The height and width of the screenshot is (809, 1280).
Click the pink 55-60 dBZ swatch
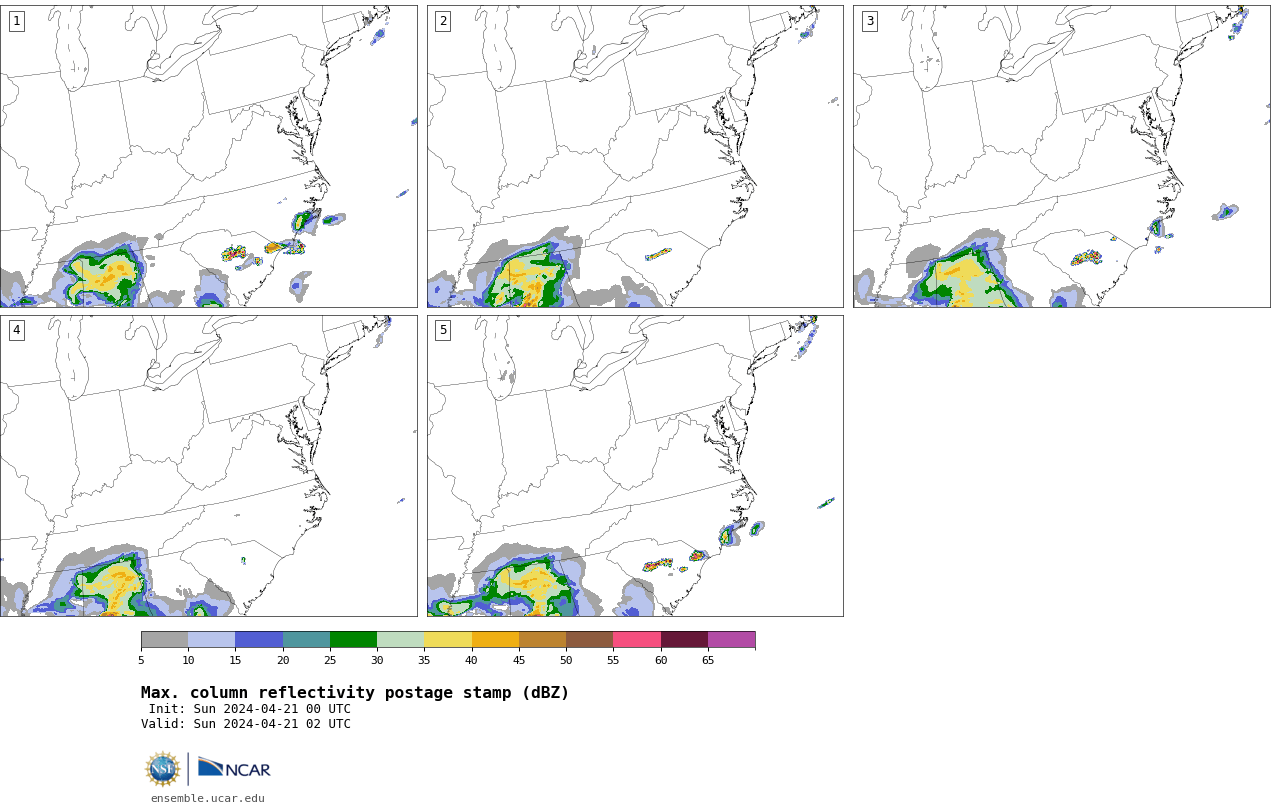pyautogui.click(x=637, y=640)
